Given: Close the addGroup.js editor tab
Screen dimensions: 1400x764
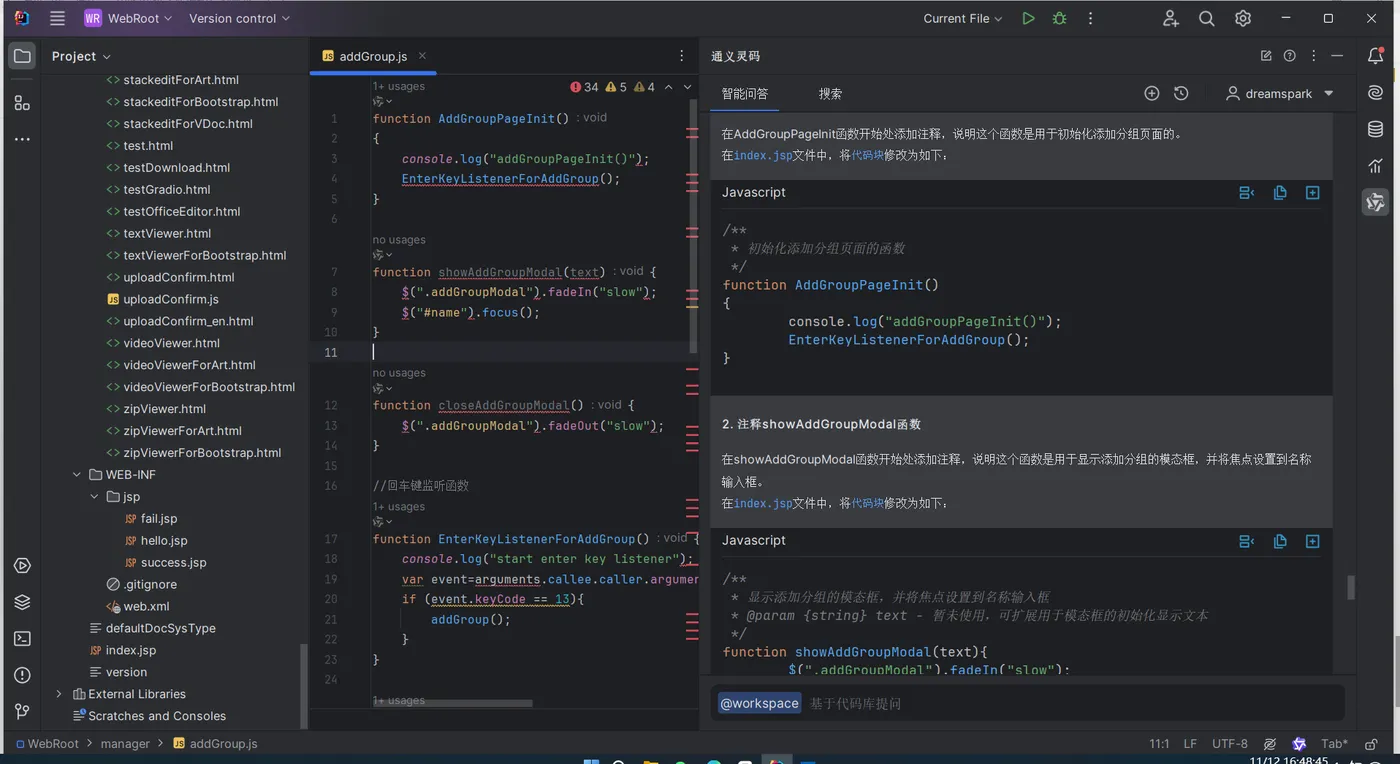Looking at the screenshot, I should click(422, 56).
